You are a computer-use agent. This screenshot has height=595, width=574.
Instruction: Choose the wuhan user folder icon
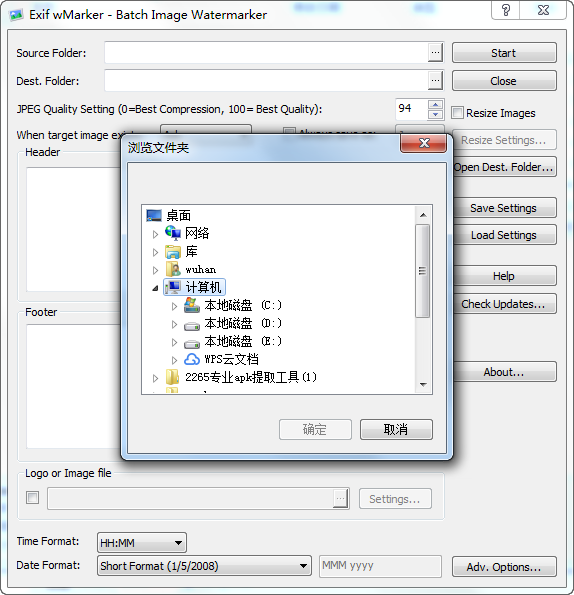(x=173, y=269)
